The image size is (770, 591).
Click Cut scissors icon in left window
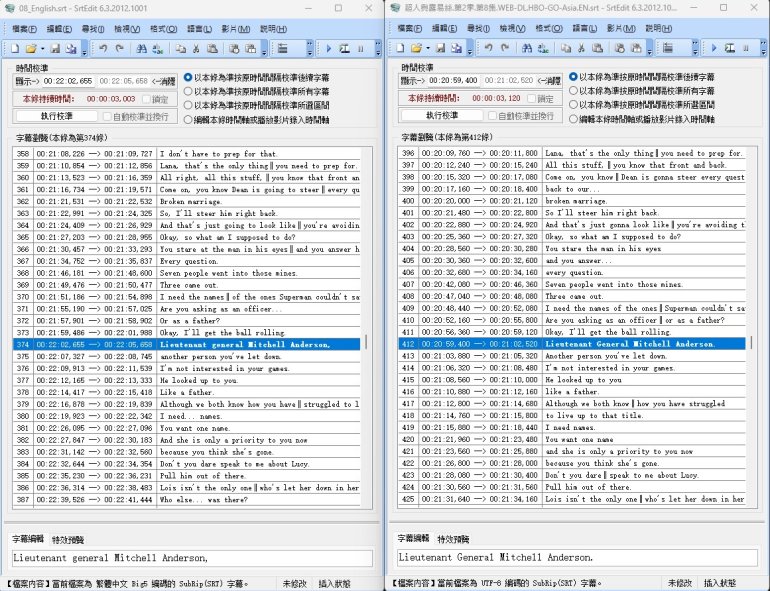point(196,49)
